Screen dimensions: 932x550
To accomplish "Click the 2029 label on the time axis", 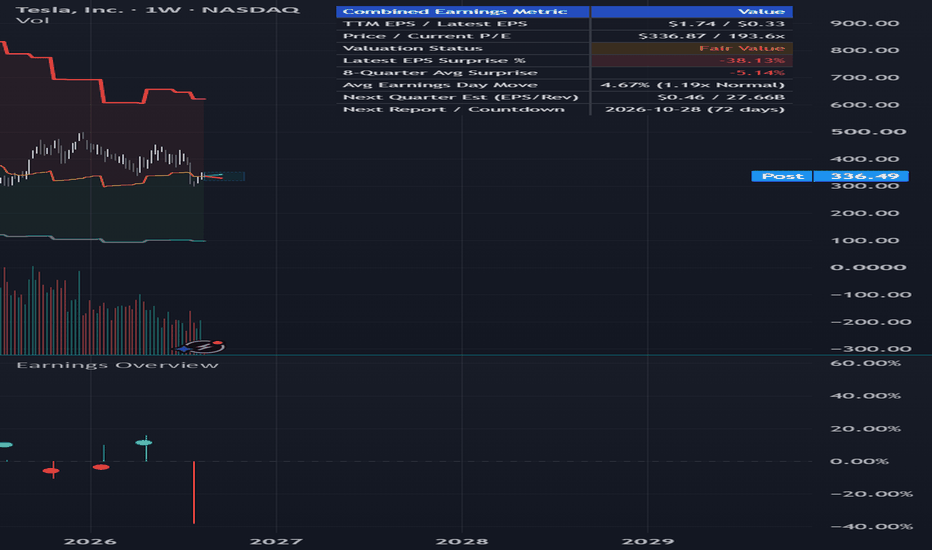I will click(x=648, y=541).
